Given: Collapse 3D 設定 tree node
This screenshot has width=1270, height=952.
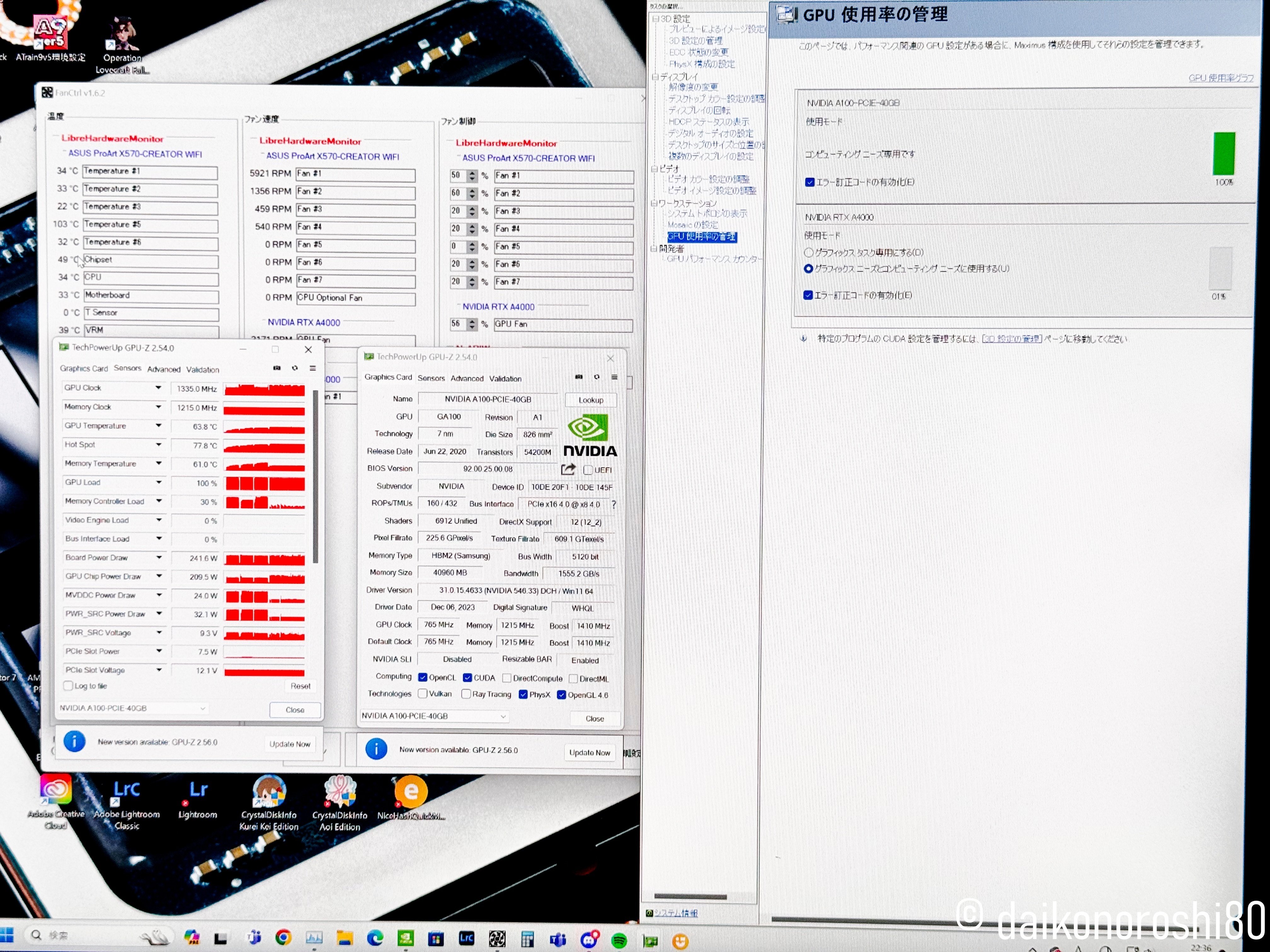Looking at the screenshot, I should click(x=656, y=19).
